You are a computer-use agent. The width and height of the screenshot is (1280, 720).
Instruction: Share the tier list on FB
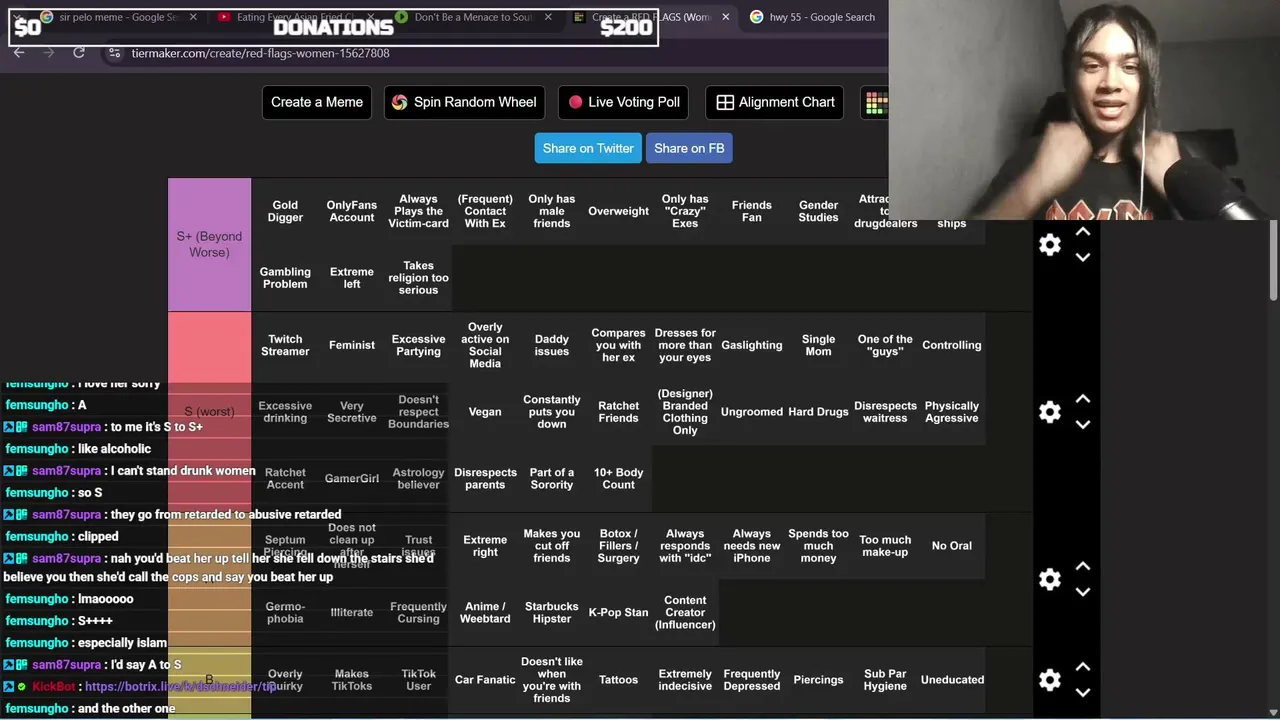(689, 148)
